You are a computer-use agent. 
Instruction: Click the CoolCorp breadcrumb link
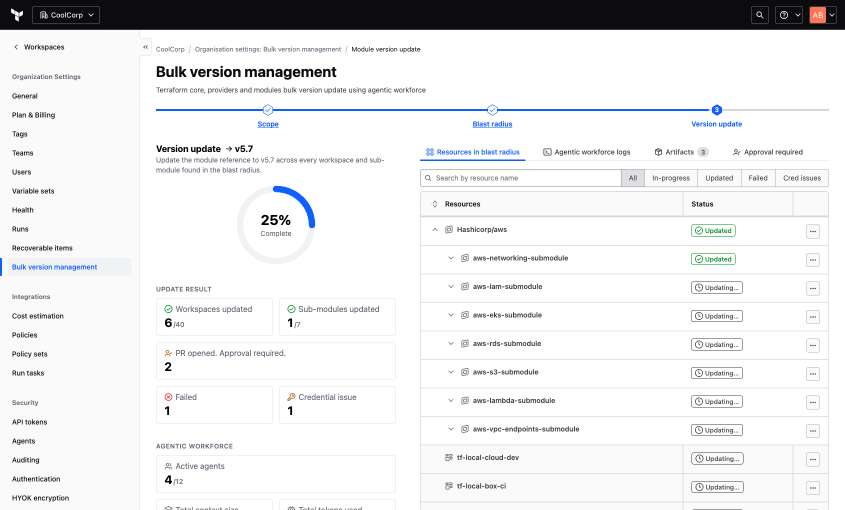click(x=170, y=49)
